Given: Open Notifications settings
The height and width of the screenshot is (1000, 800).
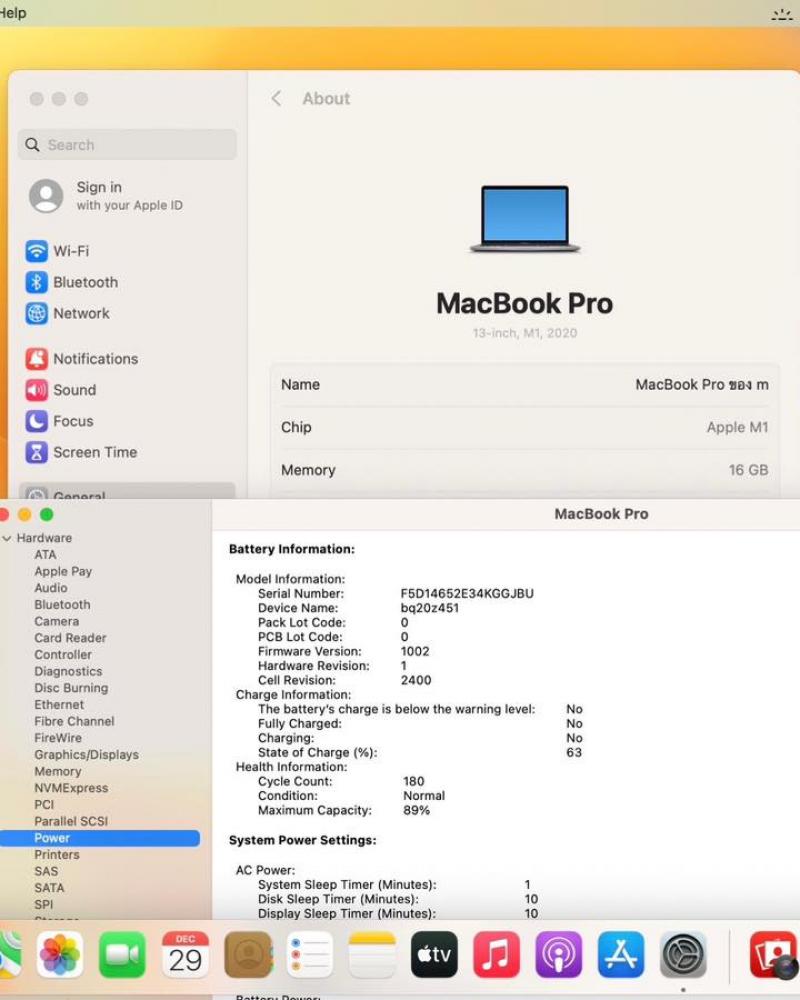Looking at the screenshot, I should coord(82,358).
